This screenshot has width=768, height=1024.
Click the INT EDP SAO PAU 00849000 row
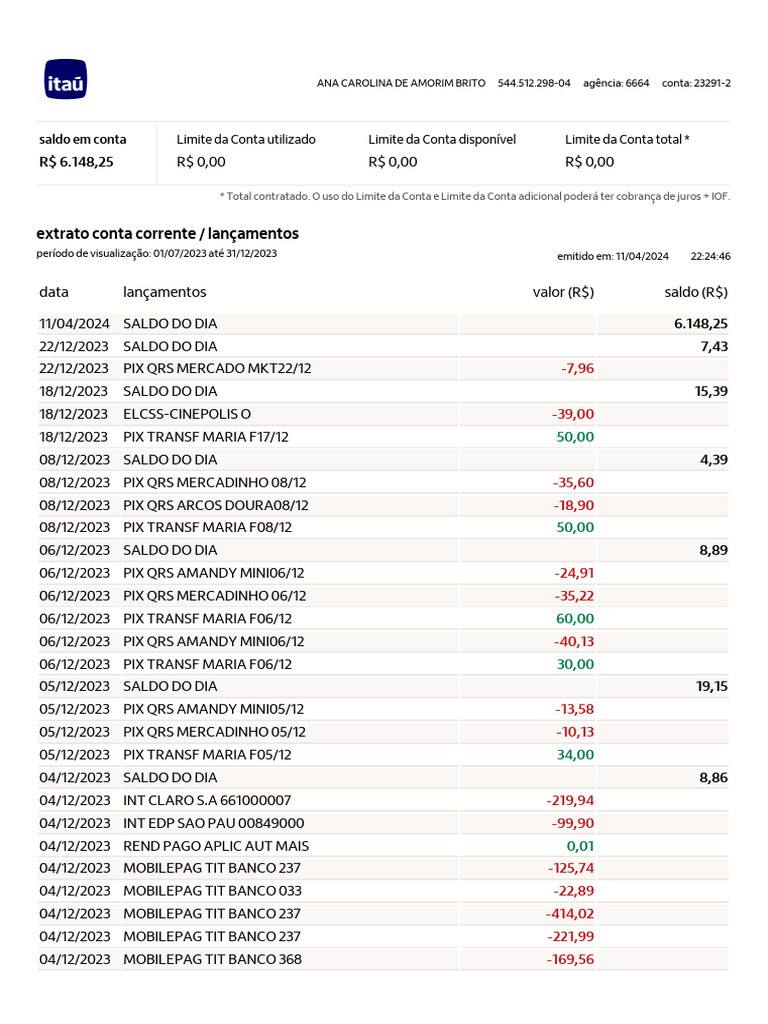point(213,823)
